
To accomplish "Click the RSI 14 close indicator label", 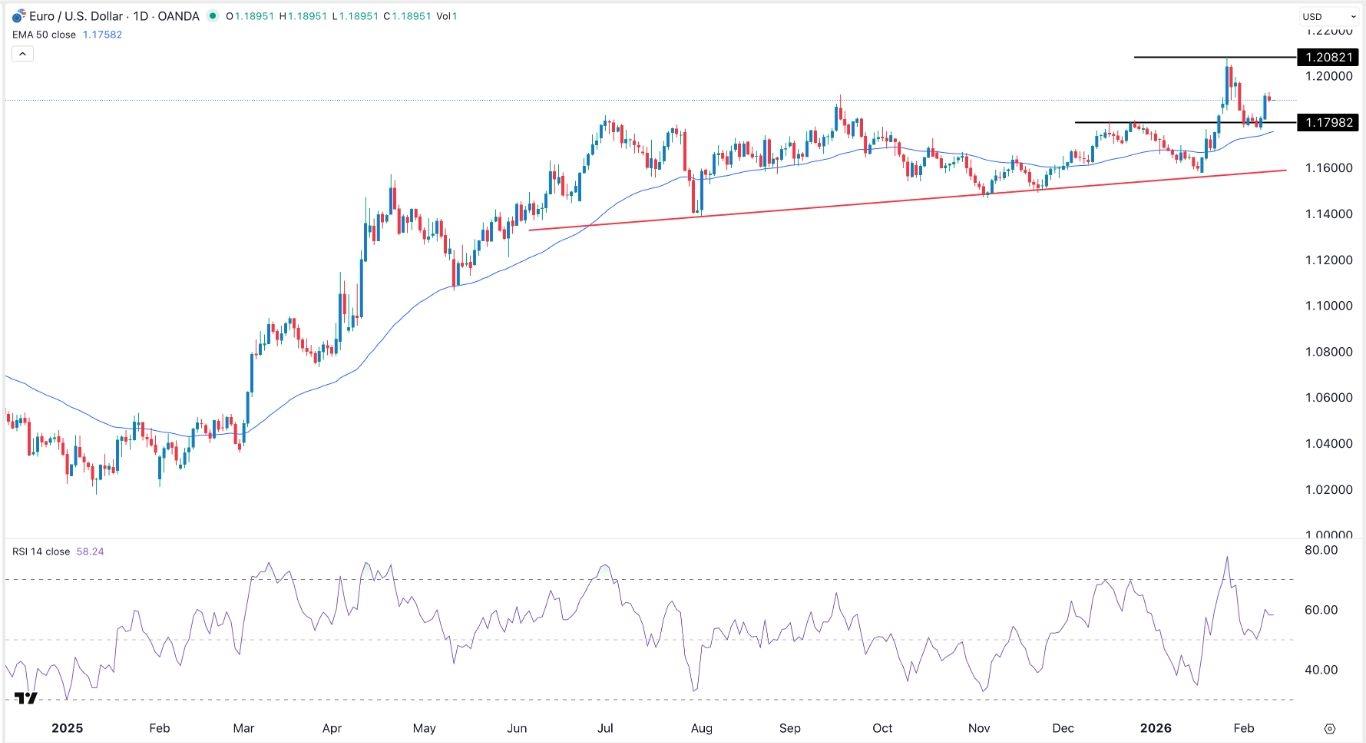I will pos(41,551).
